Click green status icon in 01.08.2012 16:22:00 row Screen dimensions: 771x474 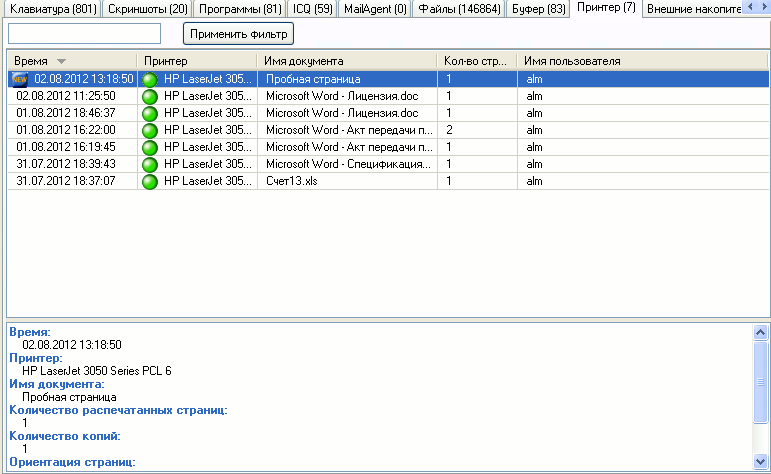(x=150, y=130)
